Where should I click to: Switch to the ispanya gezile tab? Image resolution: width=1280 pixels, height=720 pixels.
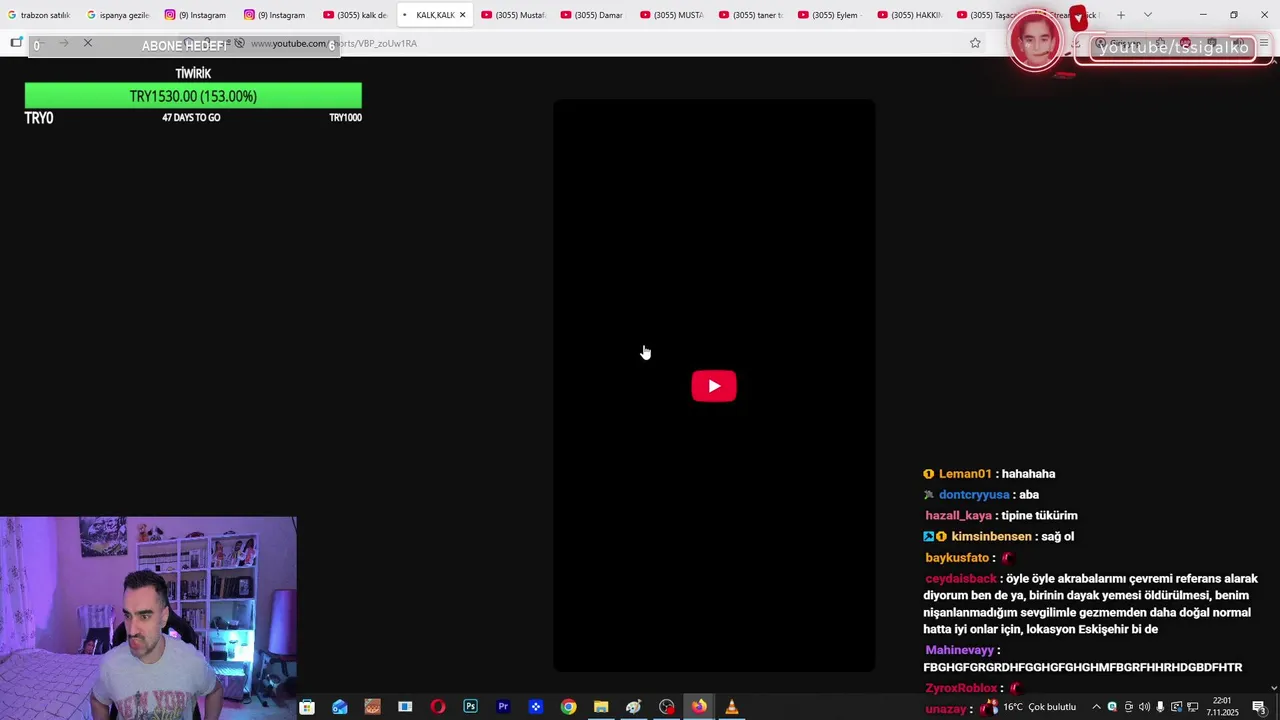coord(118,15)
